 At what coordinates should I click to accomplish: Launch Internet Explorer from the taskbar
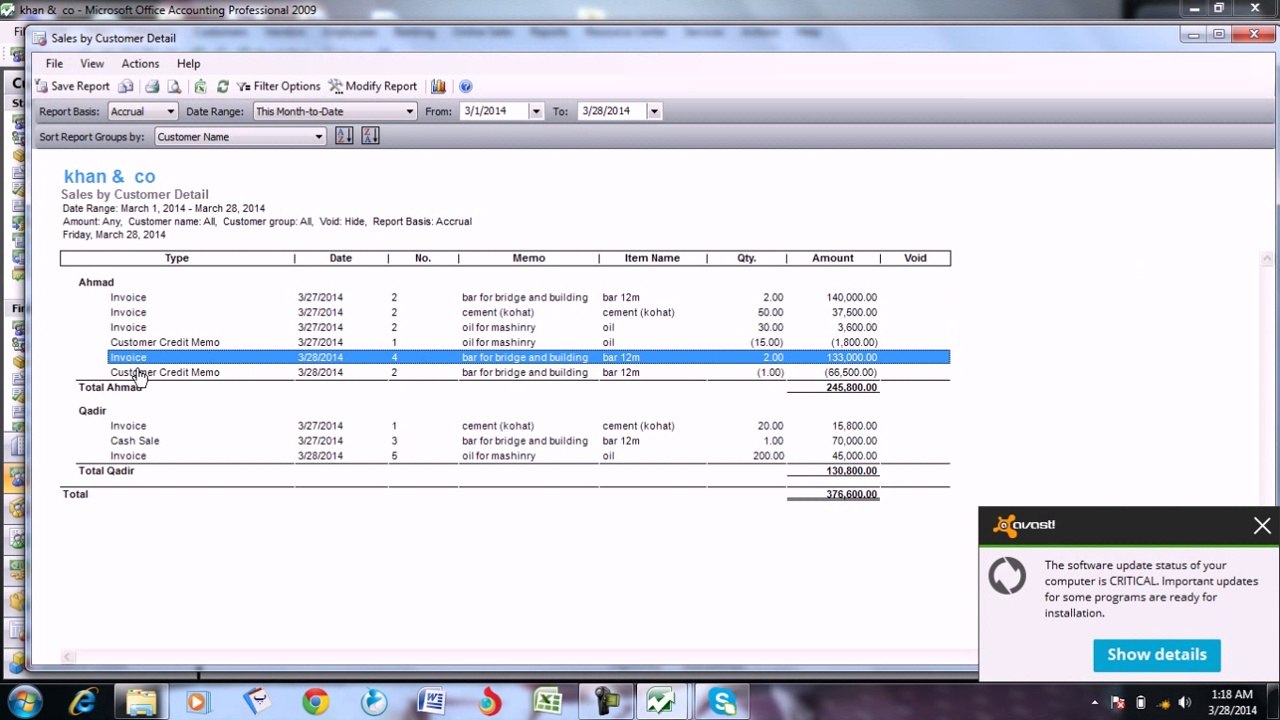tap(83, 702)
